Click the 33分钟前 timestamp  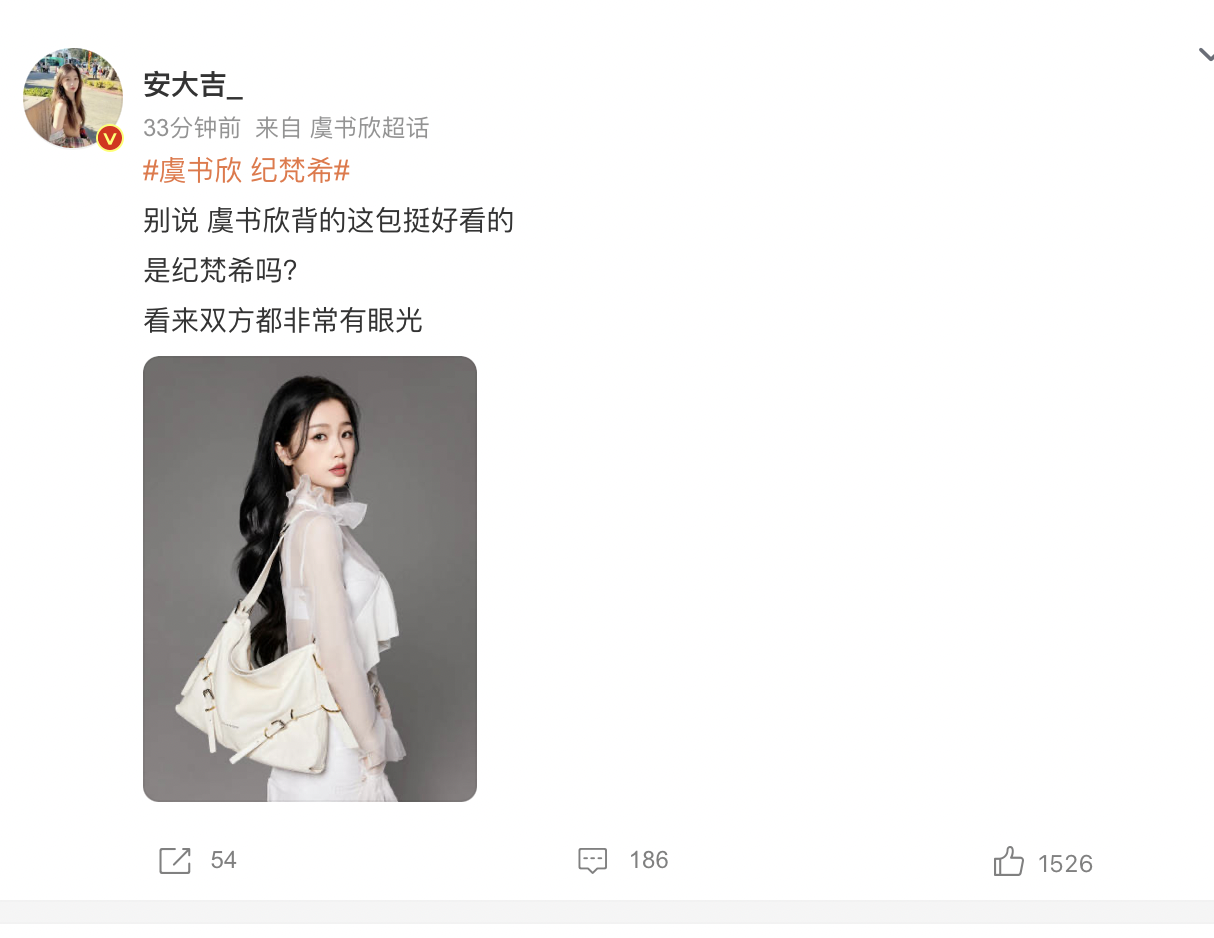point(192,128)
